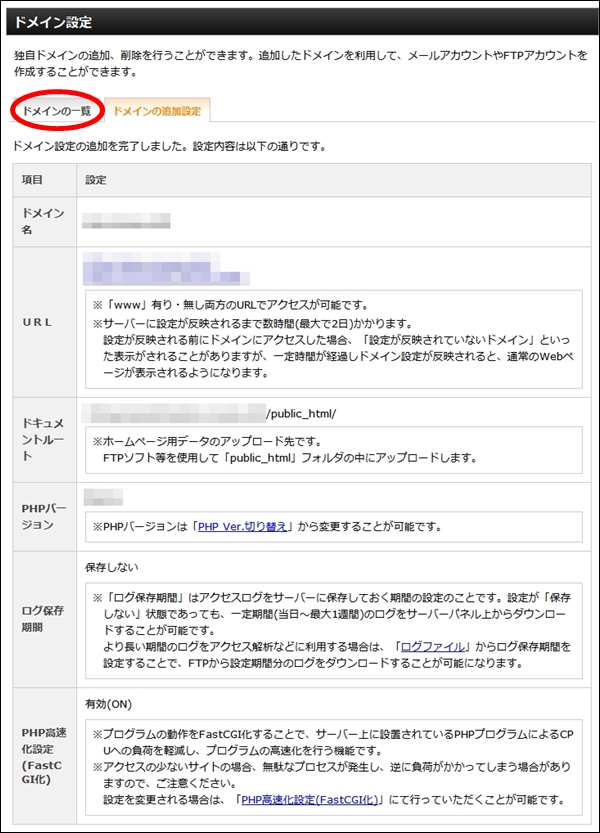Screen dimensions: 600x833
Task: Select the ドメインの追加設定 tab
Action: point(157,111)
